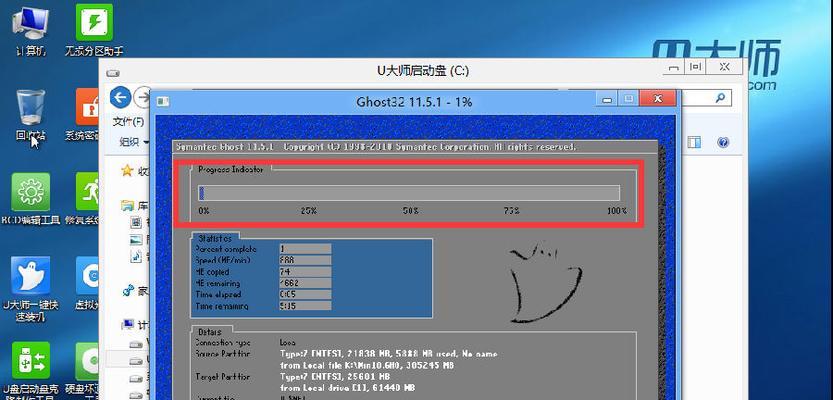This screenshot has width=833, height=400.
Task: Maximize the U大师启动盘 (C:) Explorer window
Action: coord(695,67)
